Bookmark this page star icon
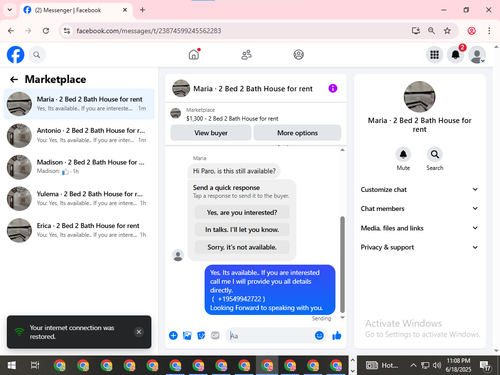The image size is (500, 375). click(447, 31)
